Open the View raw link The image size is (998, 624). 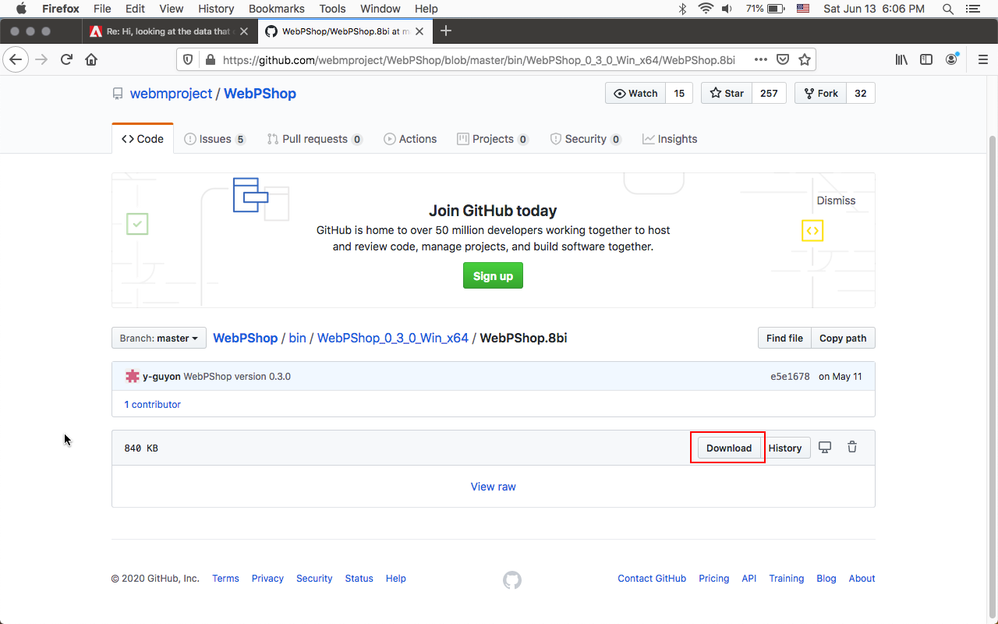(493, 486)
